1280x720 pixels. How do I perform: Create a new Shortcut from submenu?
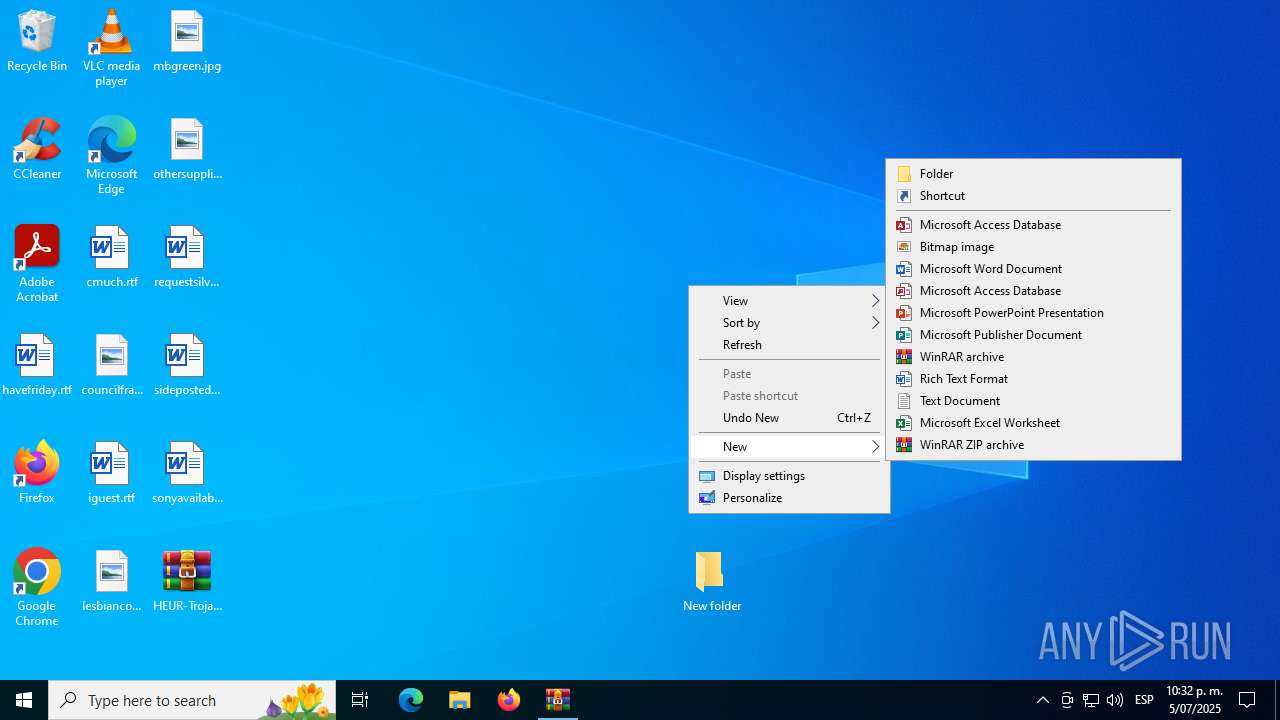click(1033, 196)
